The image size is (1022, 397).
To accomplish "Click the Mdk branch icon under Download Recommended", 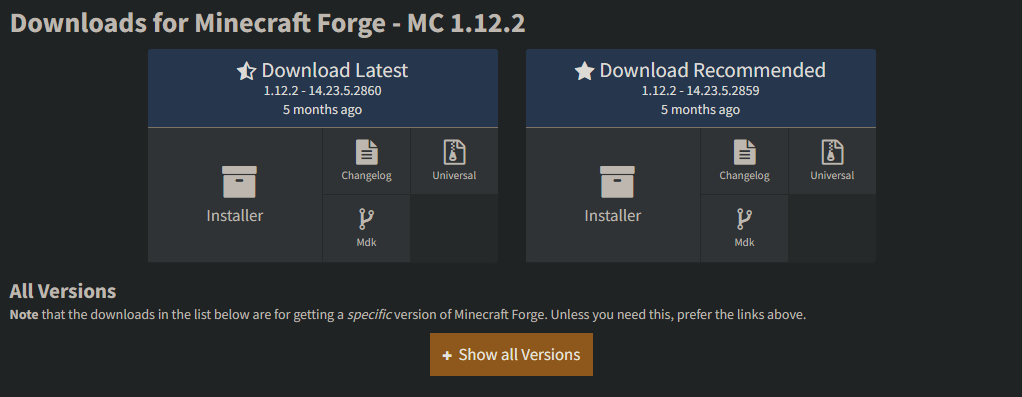I will (744, 219).
